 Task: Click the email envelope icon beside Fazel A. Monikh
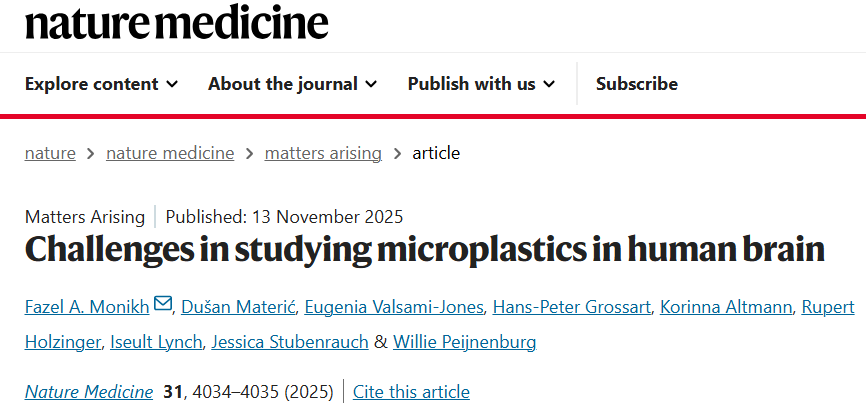click(x=163, y=304)
